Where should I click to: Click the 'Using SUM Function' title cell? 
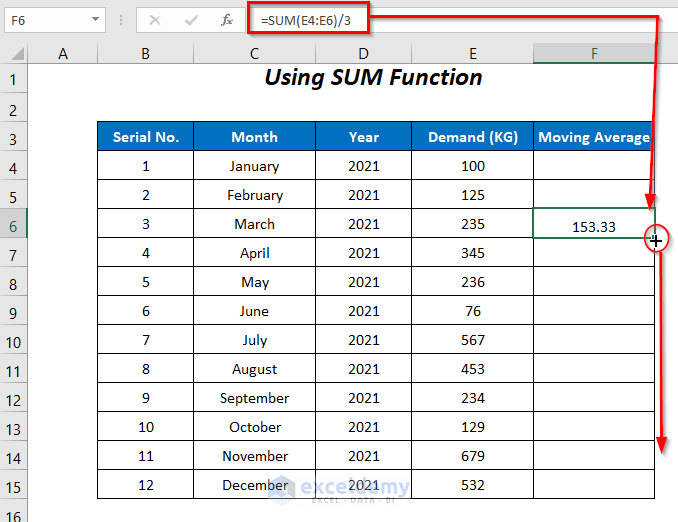pos(373,78)
